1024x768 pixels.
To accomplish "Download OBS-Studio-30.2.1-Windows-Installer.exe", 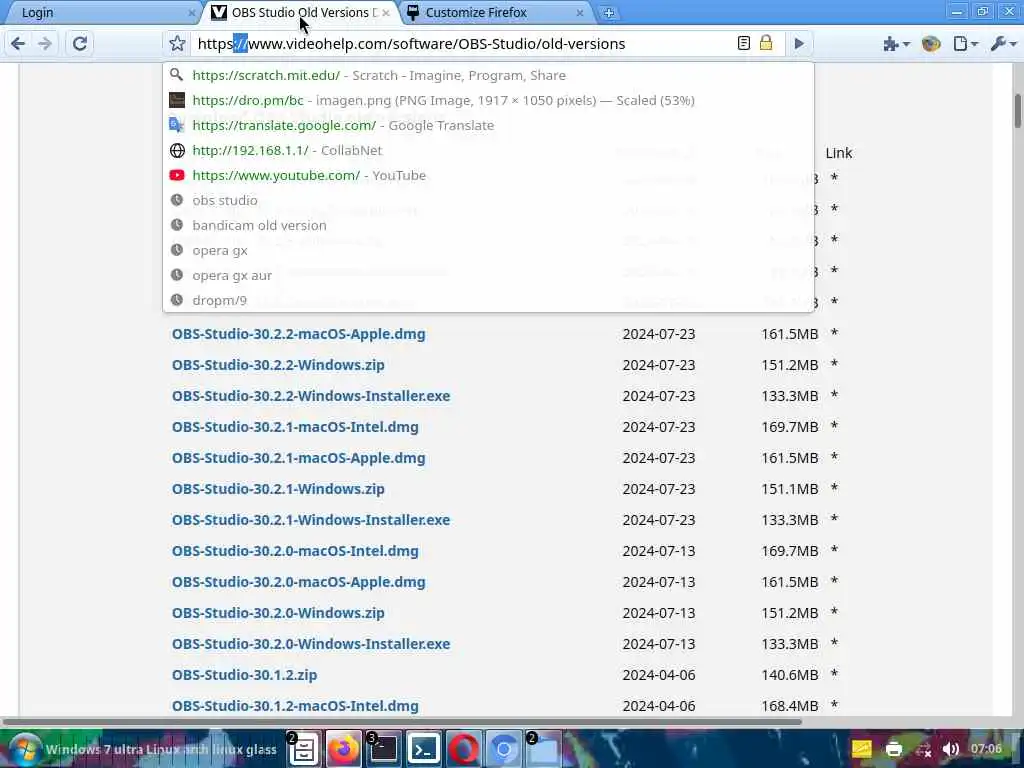I will pos(311,520).
